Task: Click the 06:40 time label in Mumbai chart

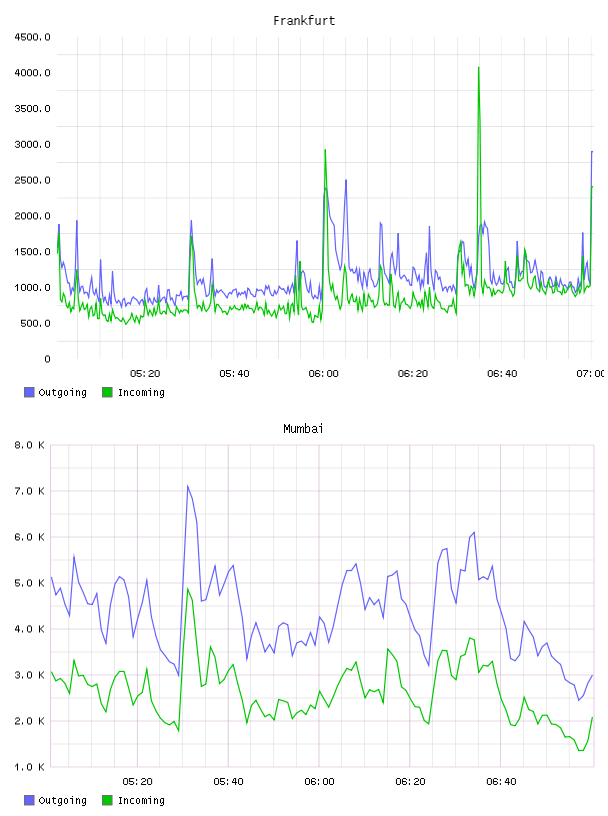Action: pos(501,782)
